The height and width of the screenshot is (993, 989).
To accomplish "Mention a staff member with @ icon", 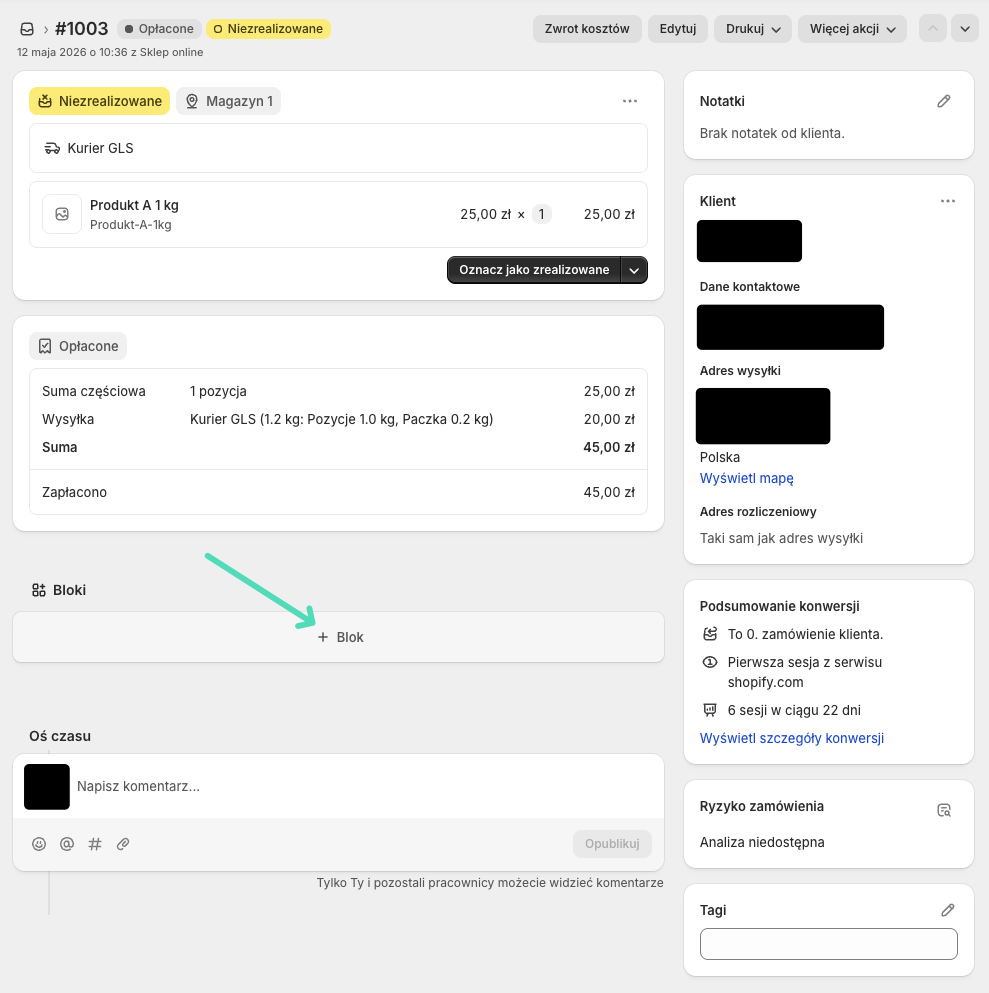I will point(66,844).
